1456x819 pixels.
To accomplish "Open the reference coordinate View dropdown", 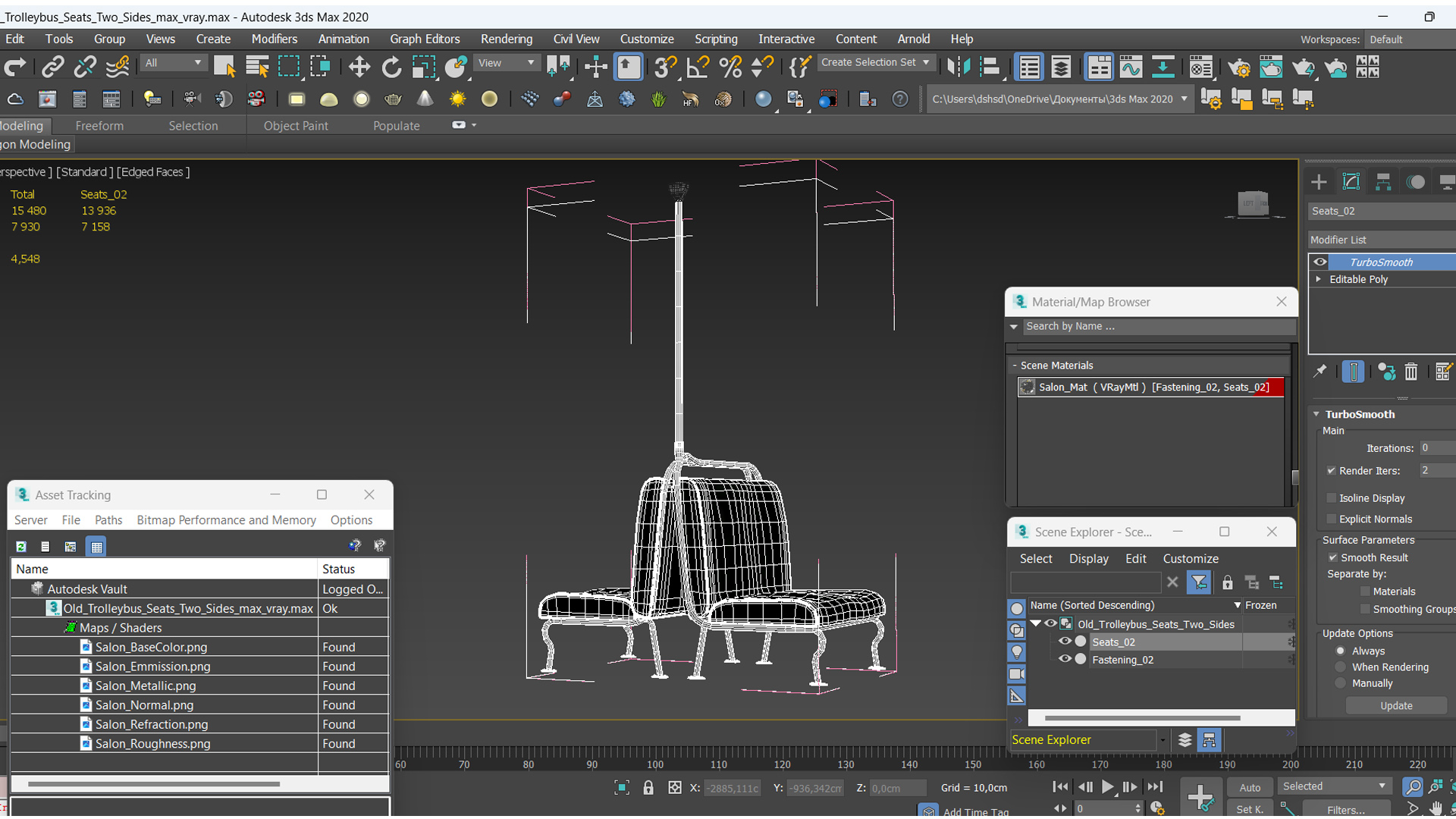I will (x=506, y=63).
